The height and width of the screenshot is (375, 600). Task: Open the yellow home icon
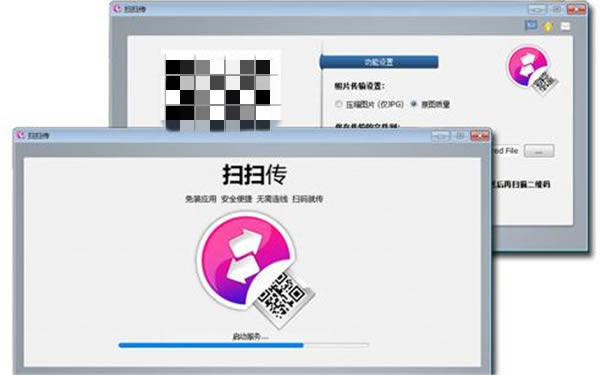click(x=548, y=26)
